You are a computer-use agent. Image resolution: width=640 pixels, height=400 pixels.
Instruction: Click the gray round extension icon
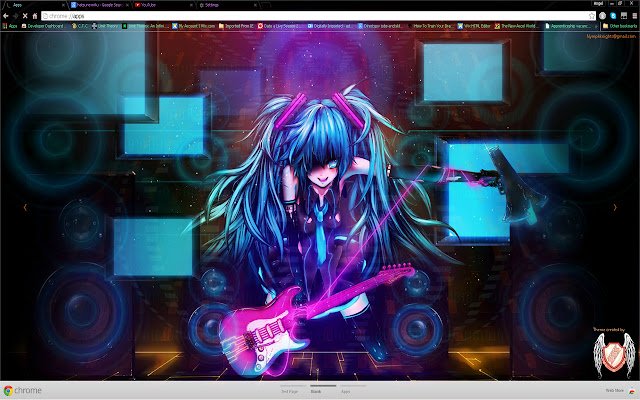603,16
